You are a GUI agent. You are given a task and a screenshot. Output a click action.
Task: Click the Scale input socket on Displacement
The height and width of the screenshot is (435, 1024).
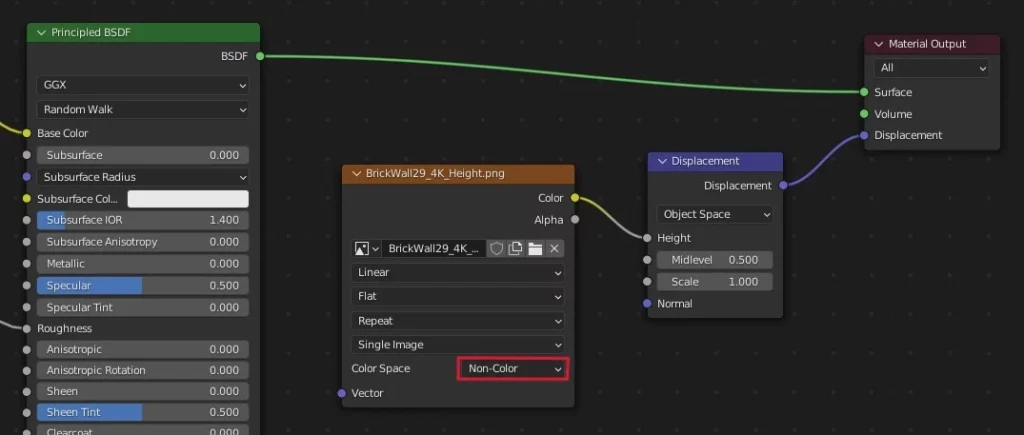(647, 282)
